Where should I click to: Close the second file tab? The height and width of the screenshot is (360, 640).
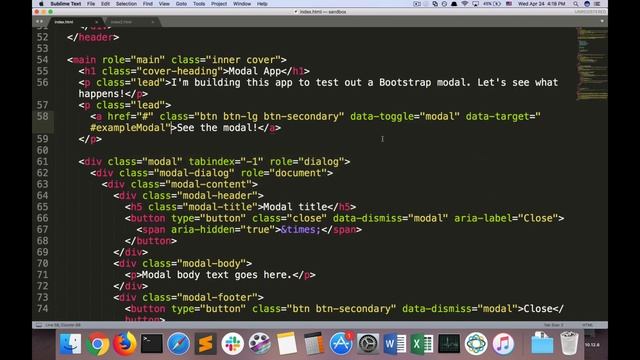153,22
